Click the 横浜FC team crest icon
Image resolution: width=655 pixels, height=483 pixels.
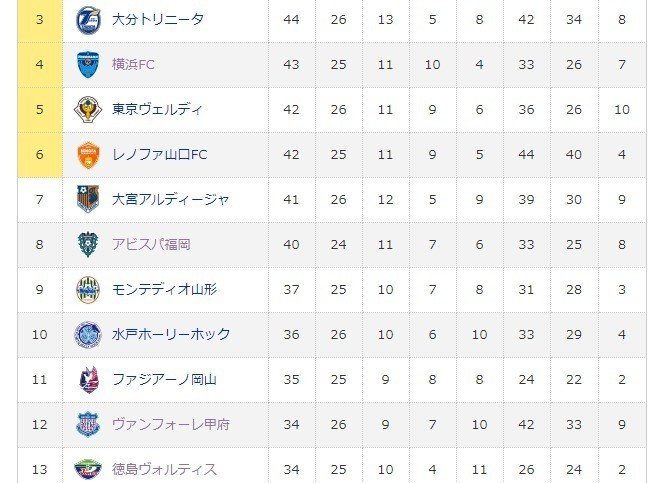coord(88,65)
